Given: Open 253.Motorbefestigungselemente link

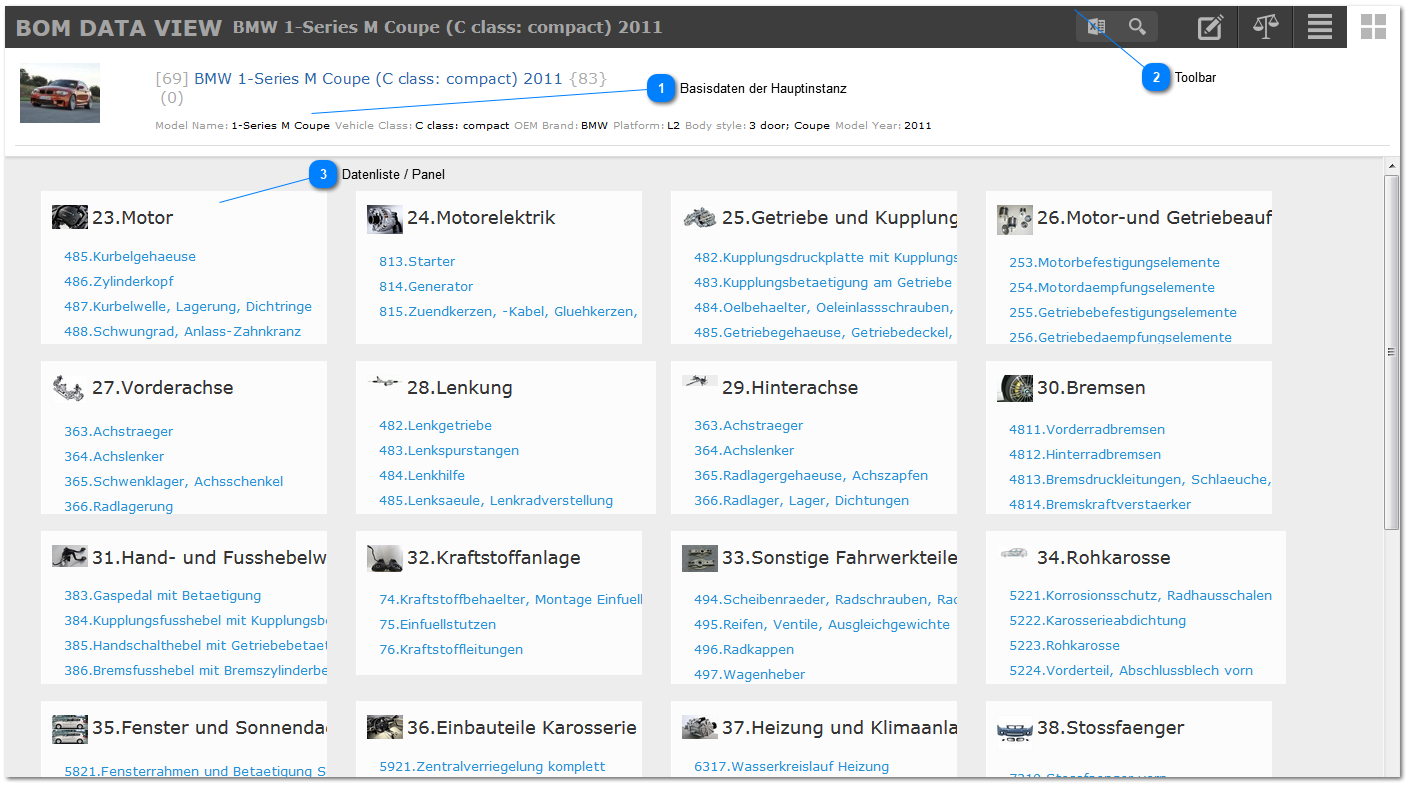Looking at the screenshot, I should point(1114,263).
